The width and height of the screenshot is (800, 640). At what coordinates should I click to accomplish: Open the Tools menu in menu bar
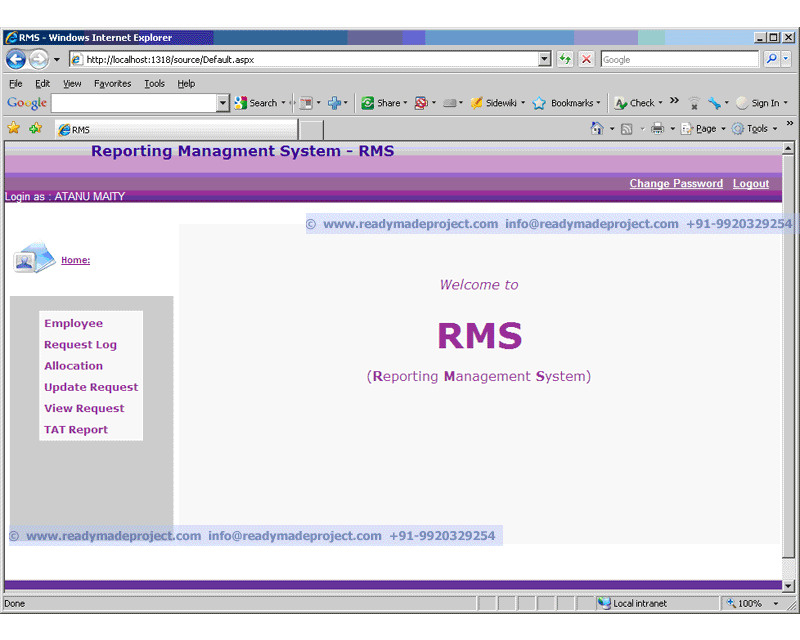154,83
